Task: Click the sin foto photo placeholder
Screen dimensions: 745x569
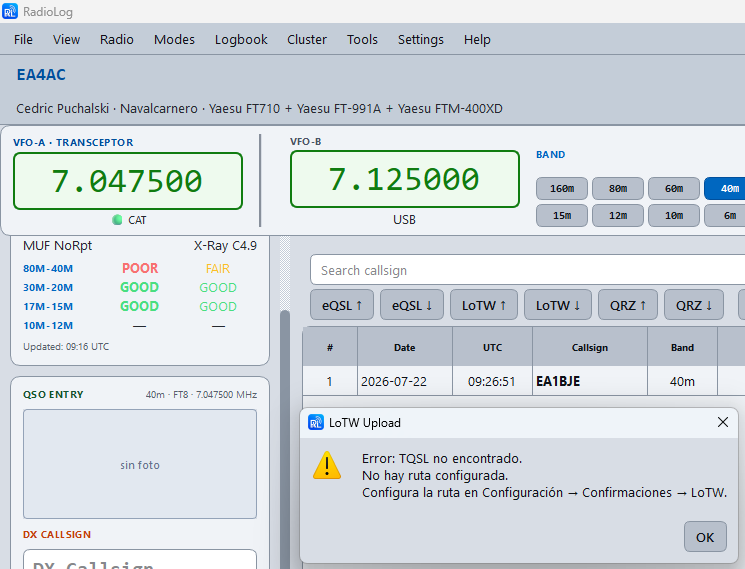Action: coord(140,464)
